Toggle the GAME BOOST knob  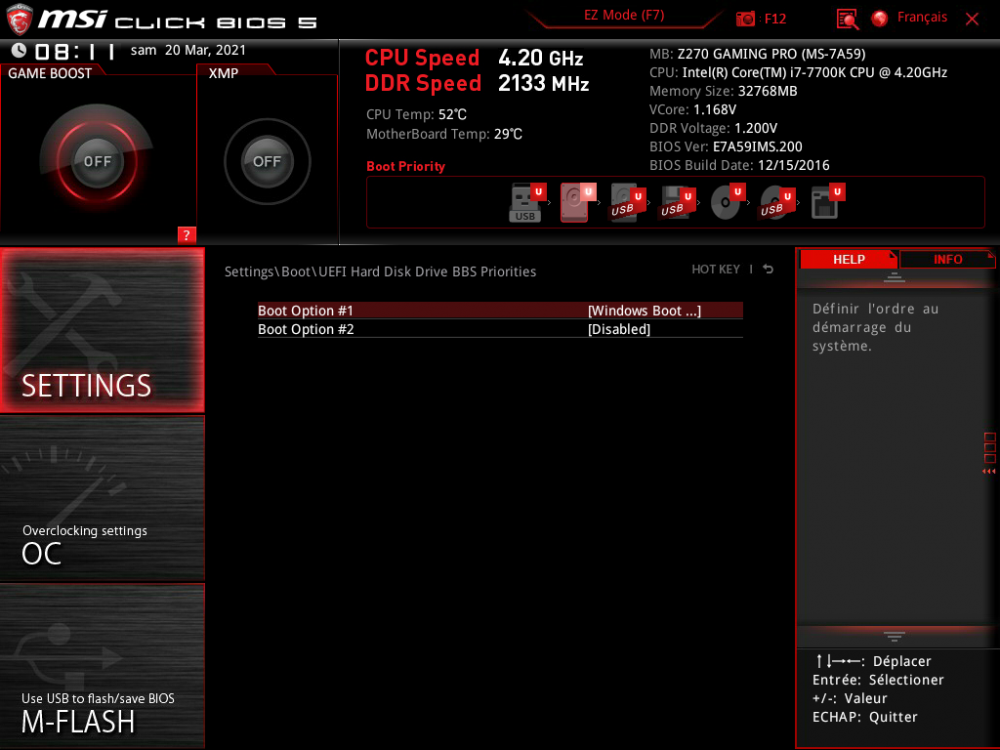[x=97, y=161]
